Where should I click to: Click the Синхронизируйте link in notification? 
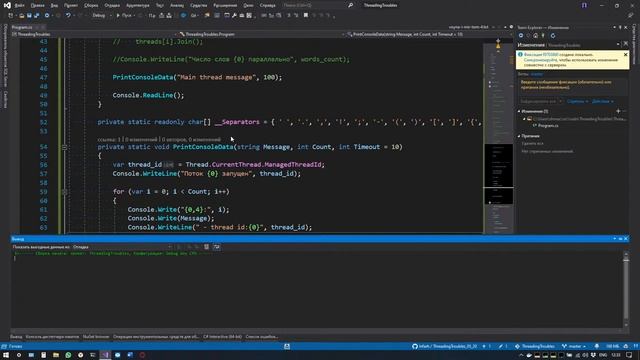point(540,60)
